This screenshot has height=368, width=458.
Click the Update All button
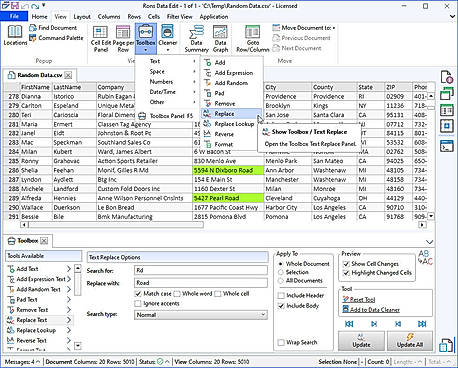pos(410,341)
